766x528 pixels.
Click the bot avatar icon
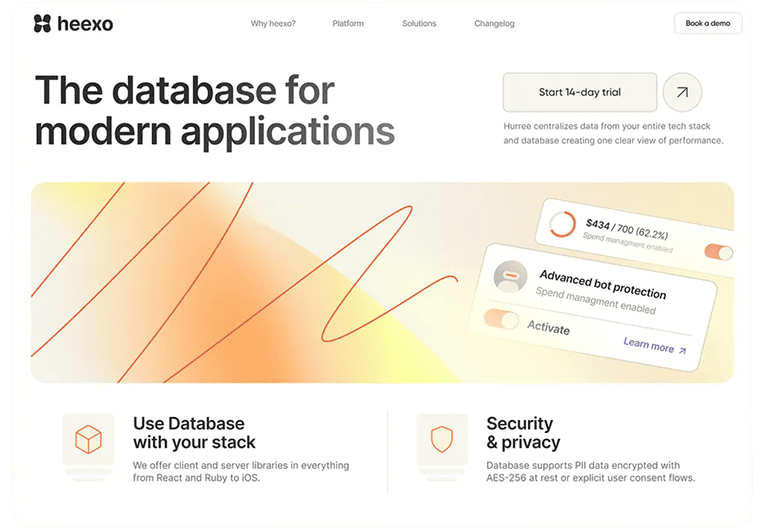click(510, 275)
